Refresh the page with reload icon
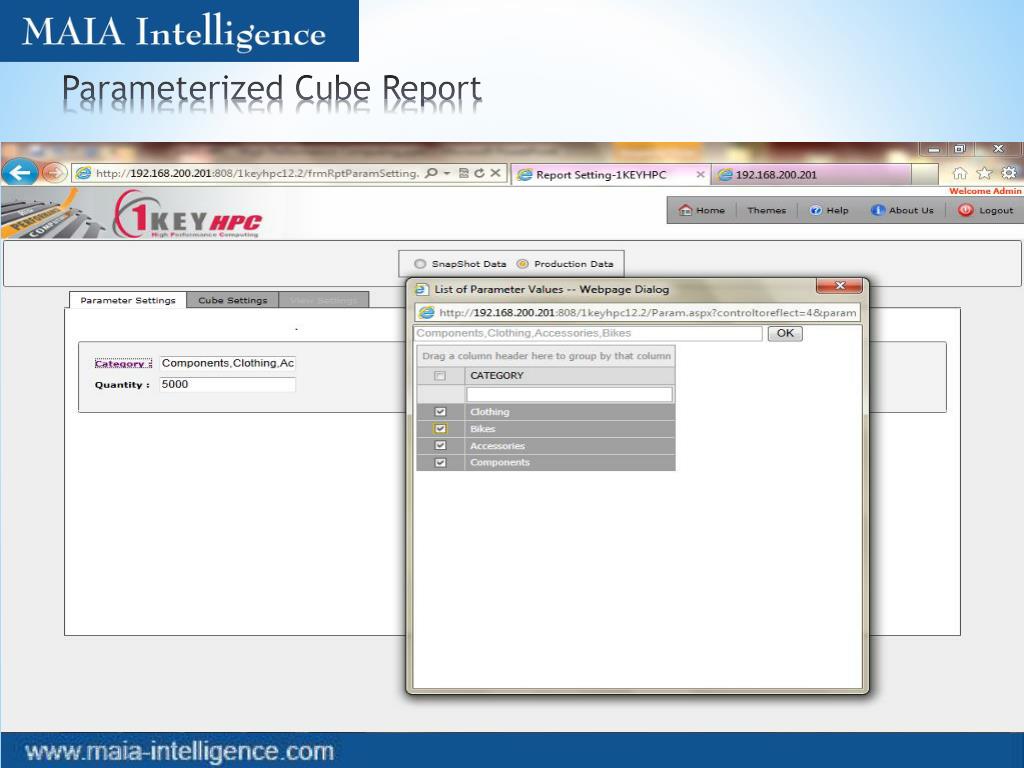 [479, 173]
